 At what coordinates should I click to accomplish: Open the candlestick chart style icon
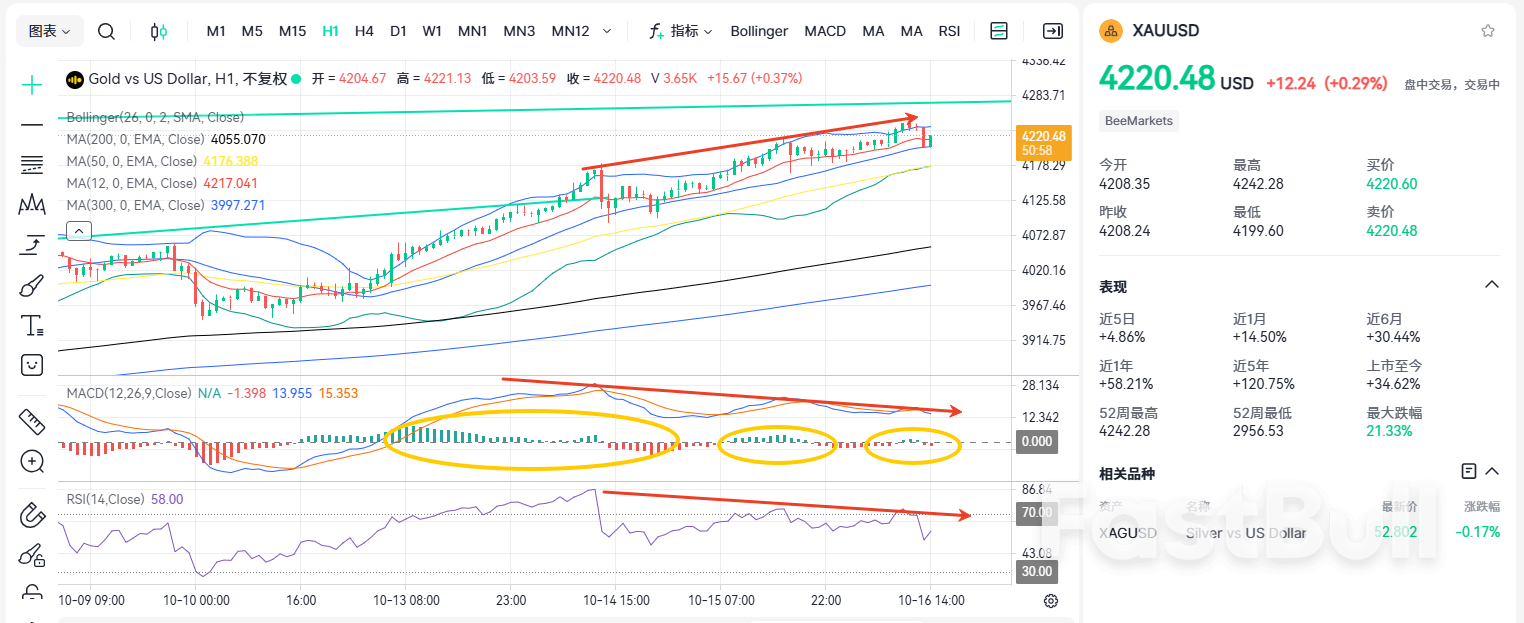coord(158,31)
